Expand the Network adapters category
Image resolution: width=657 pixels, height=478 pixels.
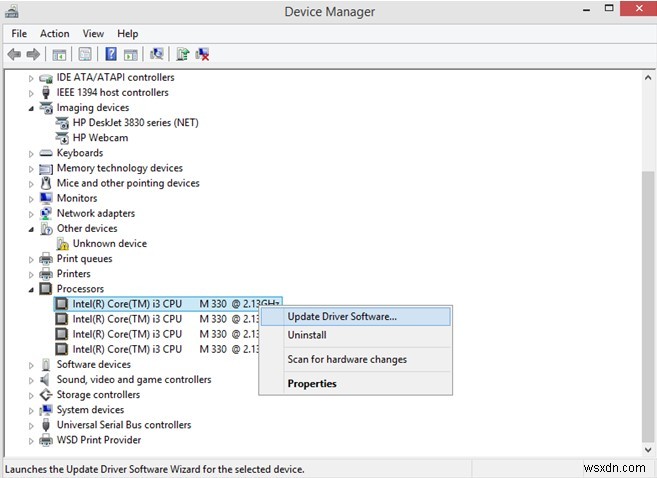(x=31, y=213)
